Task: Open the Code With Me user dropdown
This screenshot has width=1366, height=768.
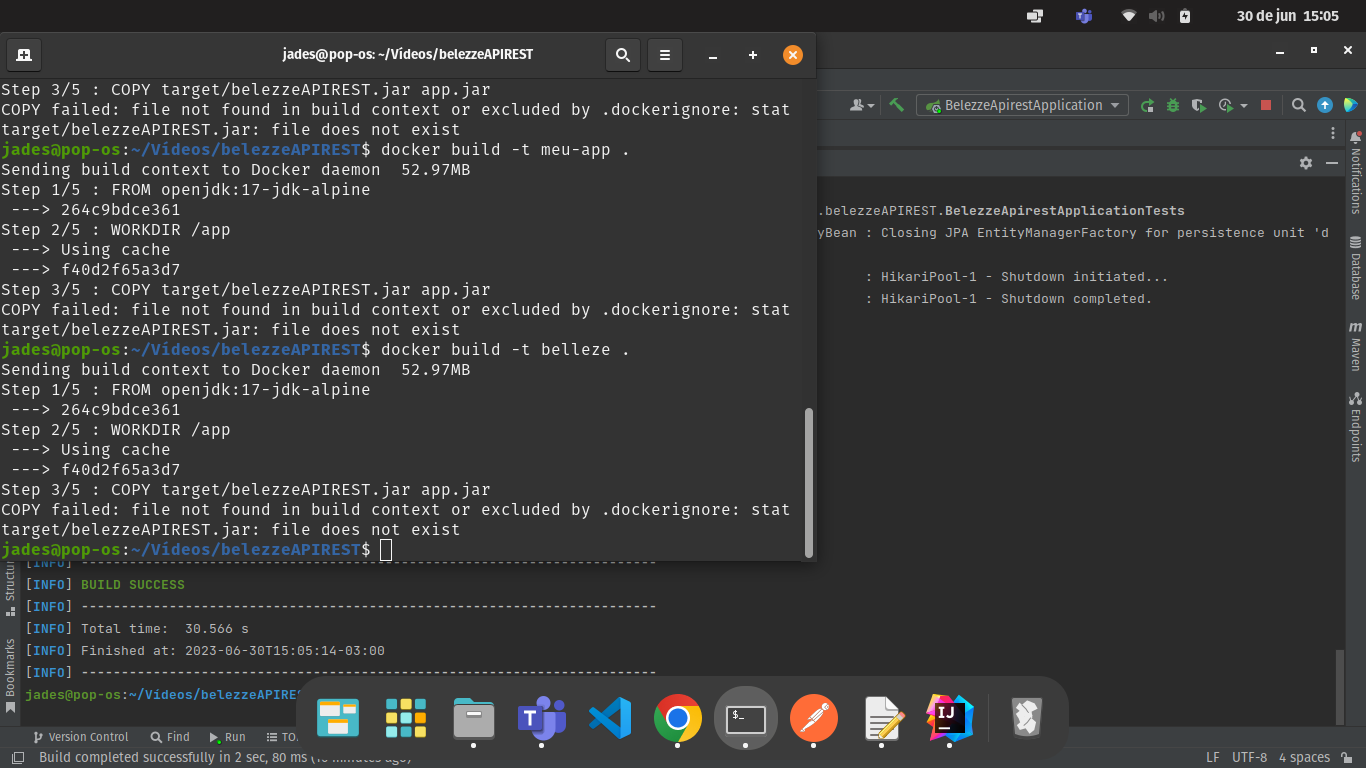Action: (x=862, y=105)
